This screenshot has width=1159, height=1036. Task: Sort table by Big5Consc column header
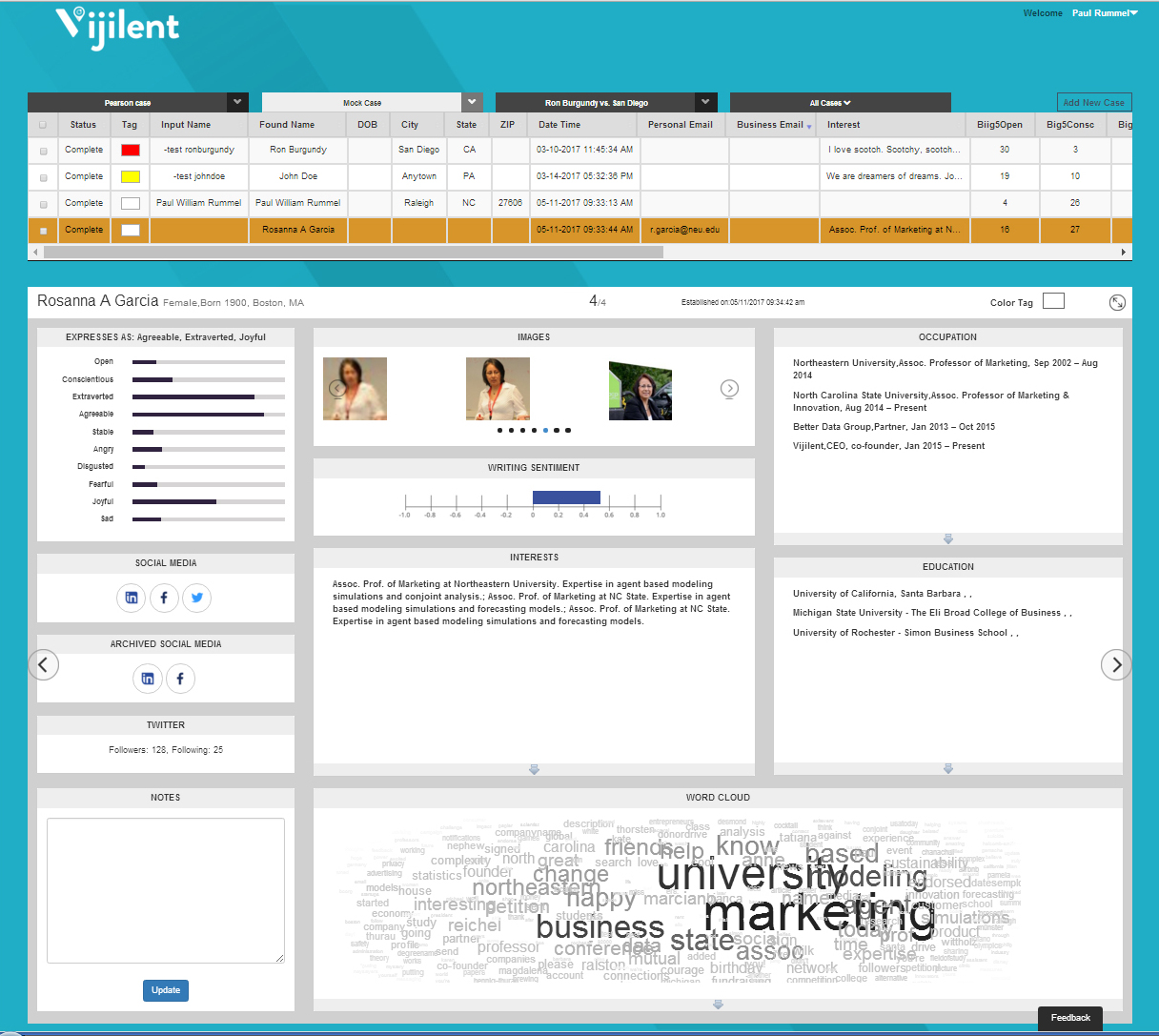click(1070, 125)
